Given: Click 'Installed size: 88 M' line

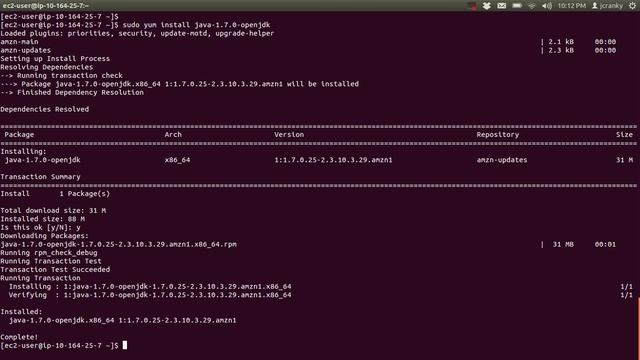Looking at the screenshot, I should 42,219.
